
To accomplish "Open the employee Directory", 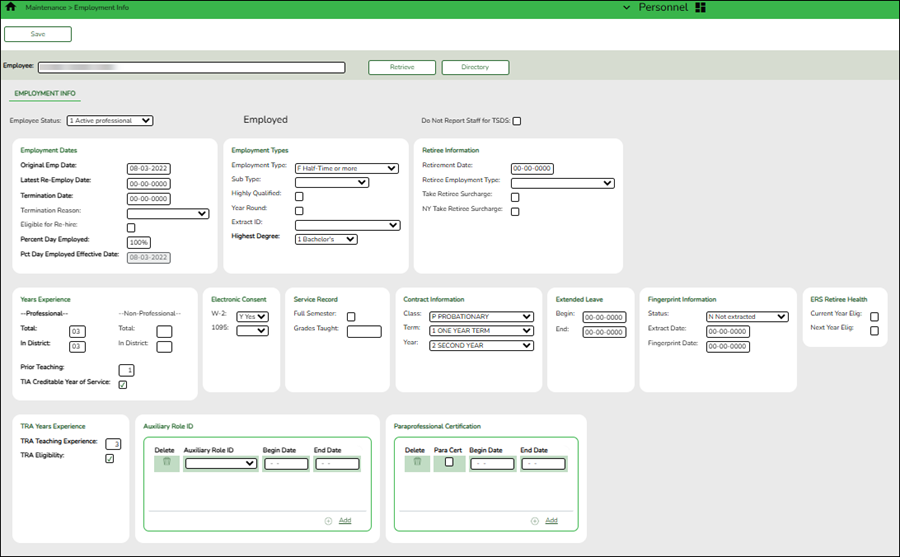I will tap(475, 67).
